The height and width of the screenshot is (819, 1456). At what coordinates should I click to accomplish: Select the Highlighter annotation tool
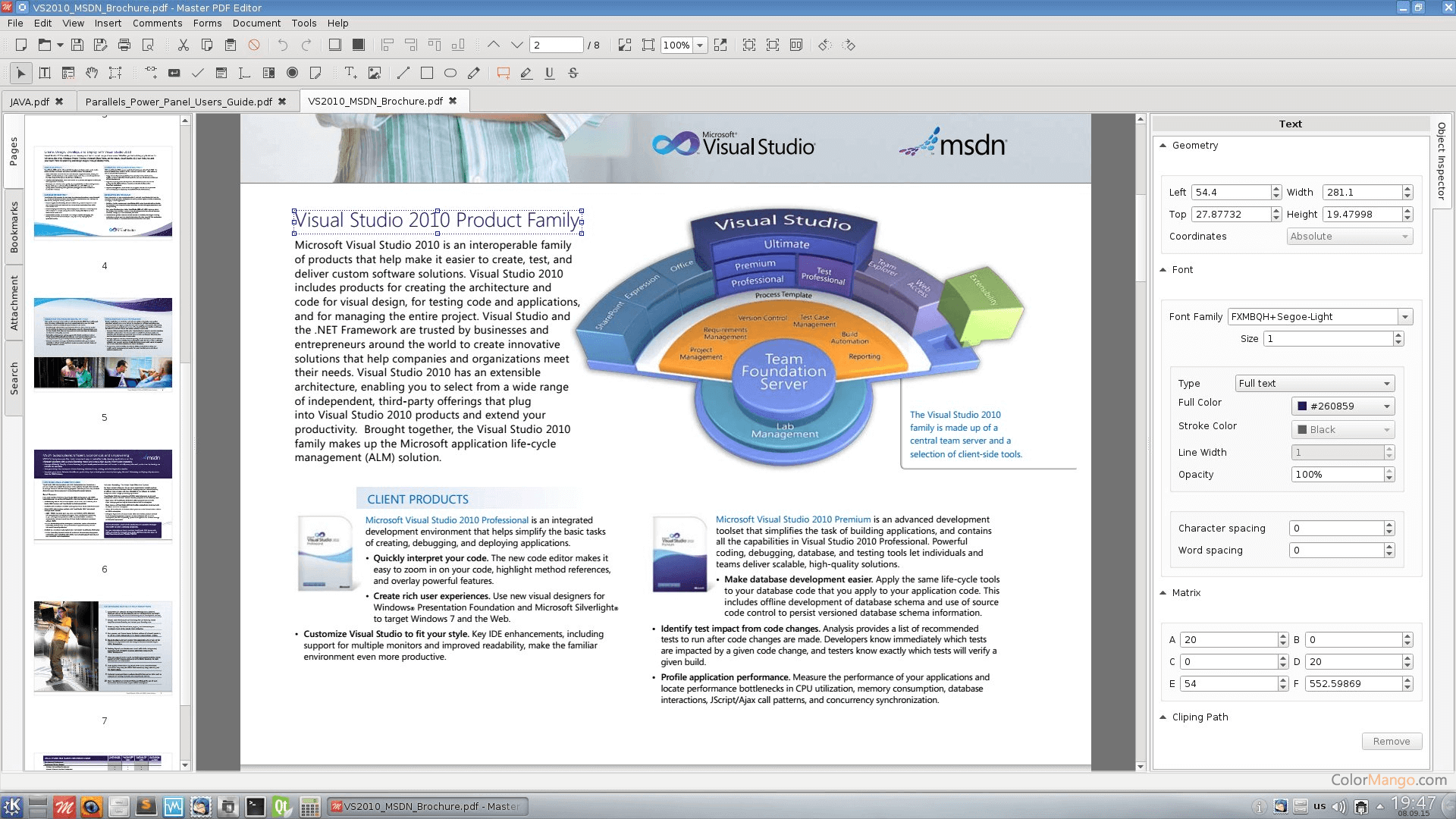pos(526,73)
